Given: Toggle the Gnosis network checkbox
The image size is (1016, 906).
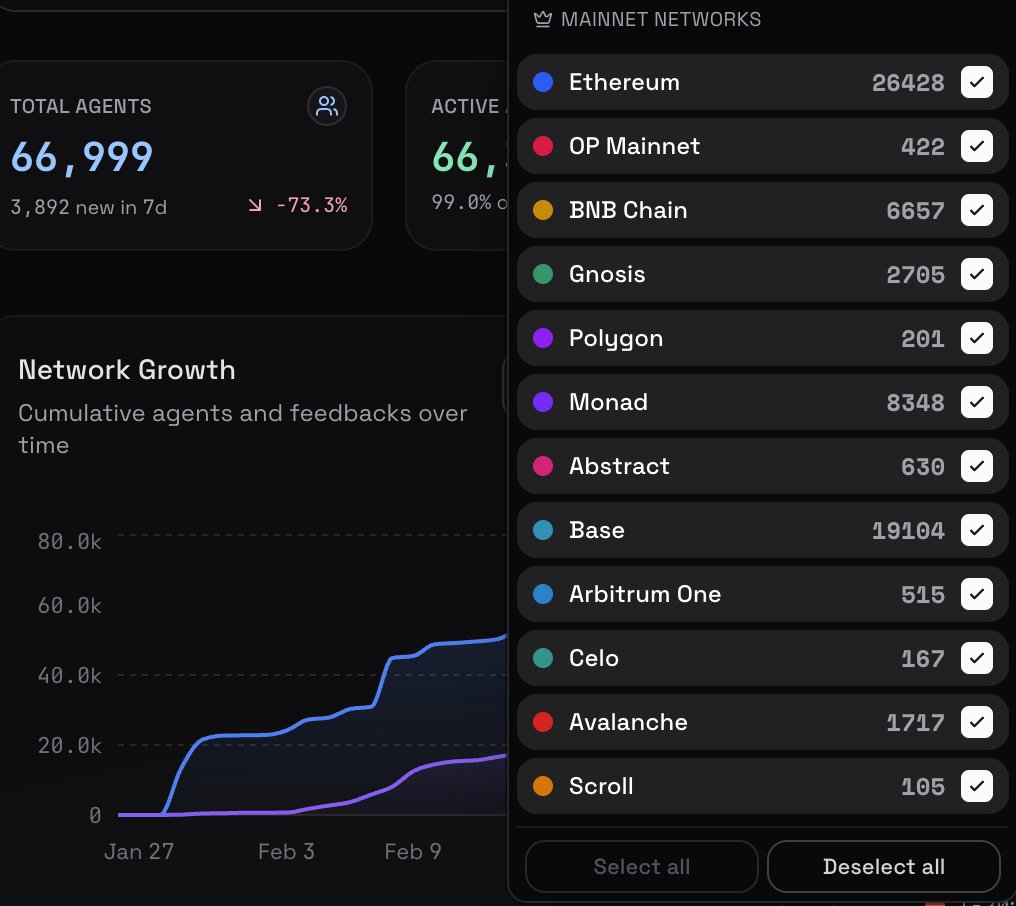Looking at the screenshot, I should pos(976,274).
